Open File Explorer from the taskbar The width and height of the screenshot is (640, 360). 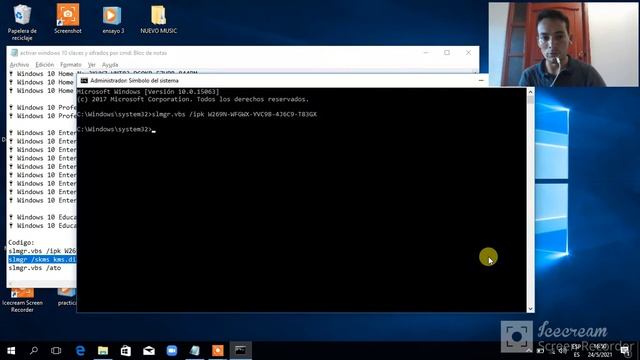pos(103,350)
